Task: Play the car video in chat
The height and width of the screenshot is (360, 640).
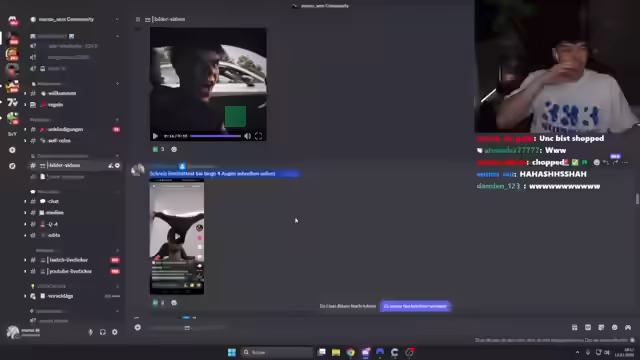Action: point(155,136)
